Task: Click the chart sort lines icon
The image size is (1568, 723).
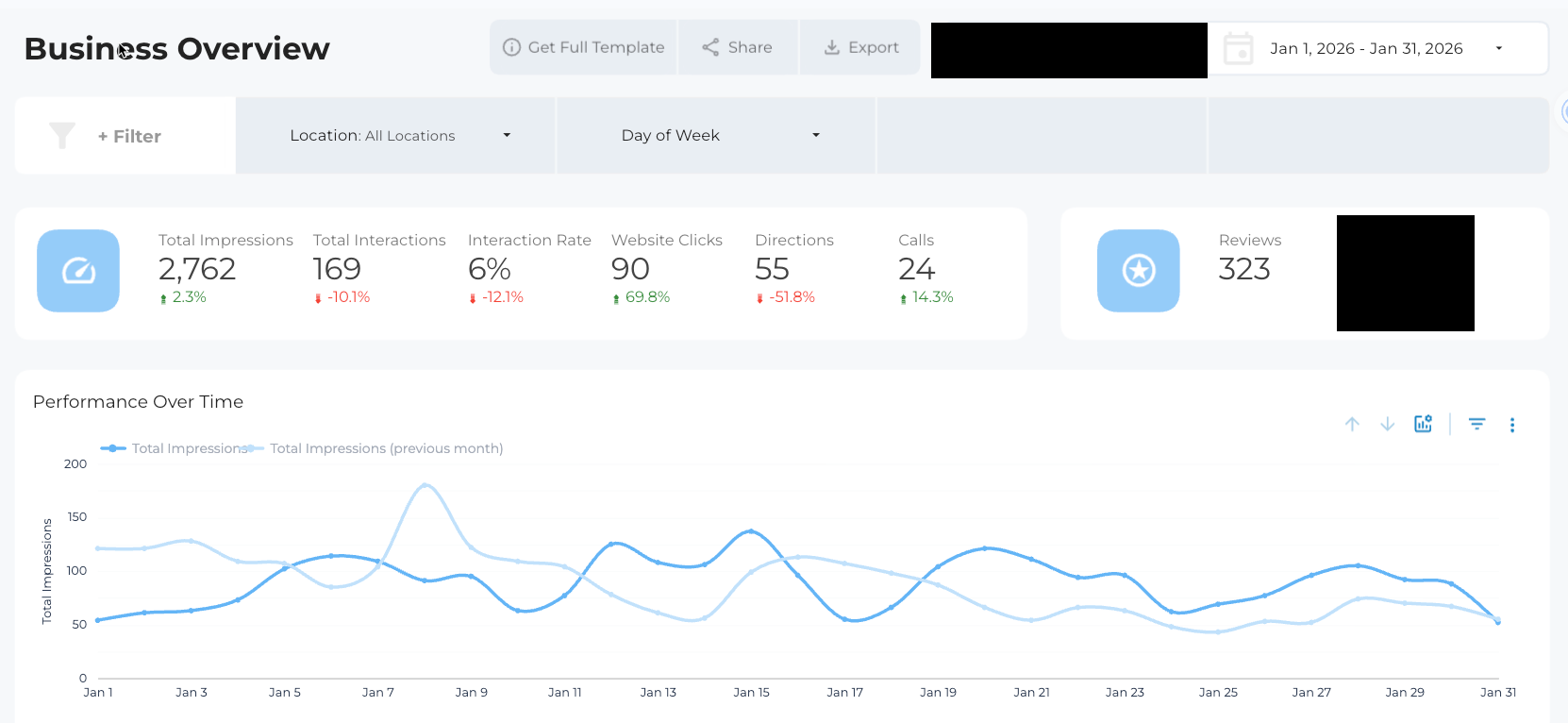Action: click(x=1476, y=425)
